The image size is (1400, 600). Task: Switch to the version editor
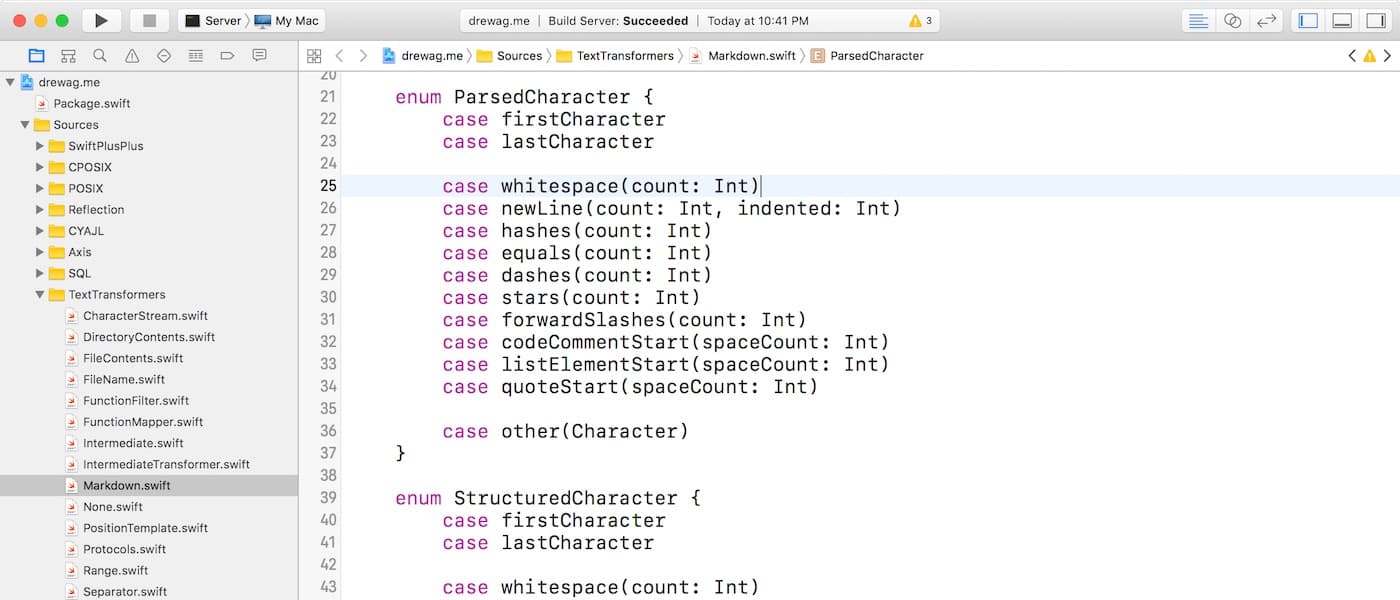pos(1267,20)
